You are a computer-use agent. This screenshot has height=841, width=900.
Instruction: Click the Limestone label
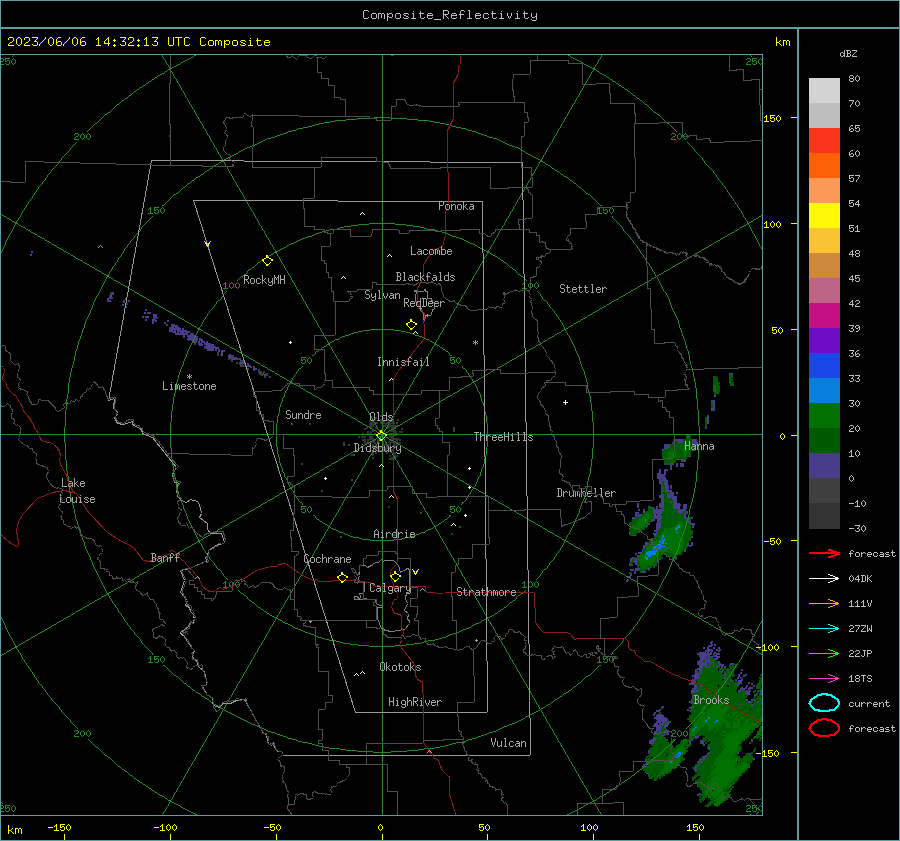coord(189,386)
